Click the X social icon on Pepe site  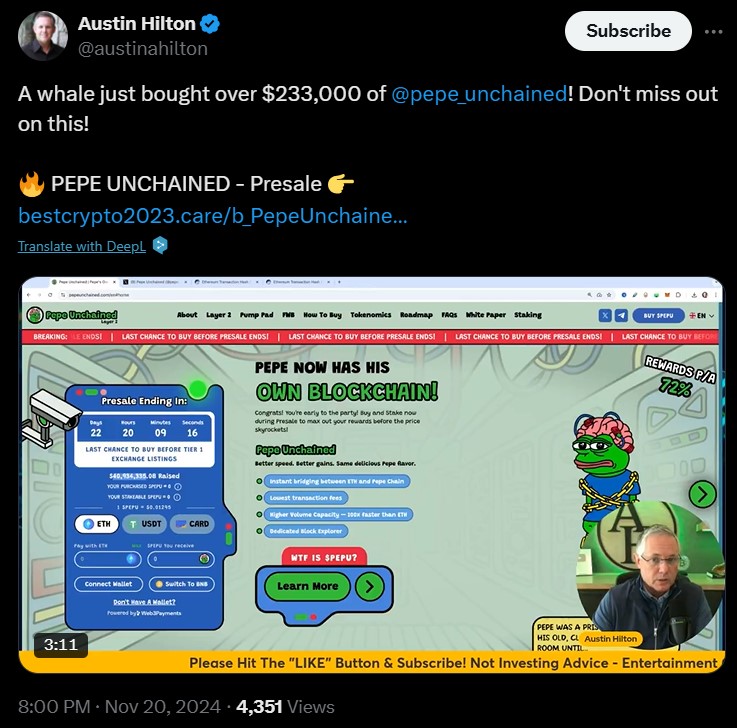605,315
